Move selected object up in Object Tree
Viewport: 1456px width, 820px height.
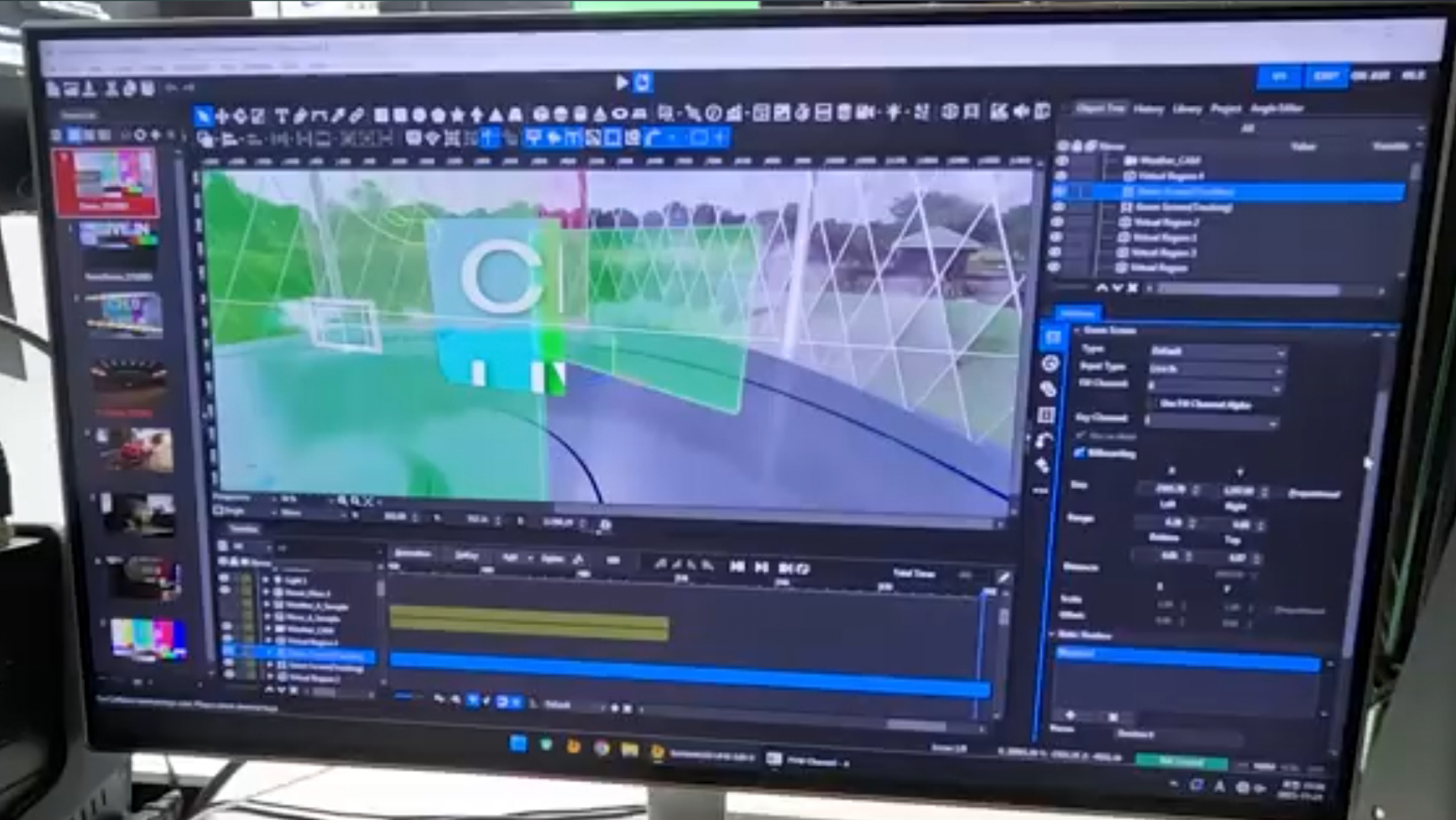(1102, 288)
